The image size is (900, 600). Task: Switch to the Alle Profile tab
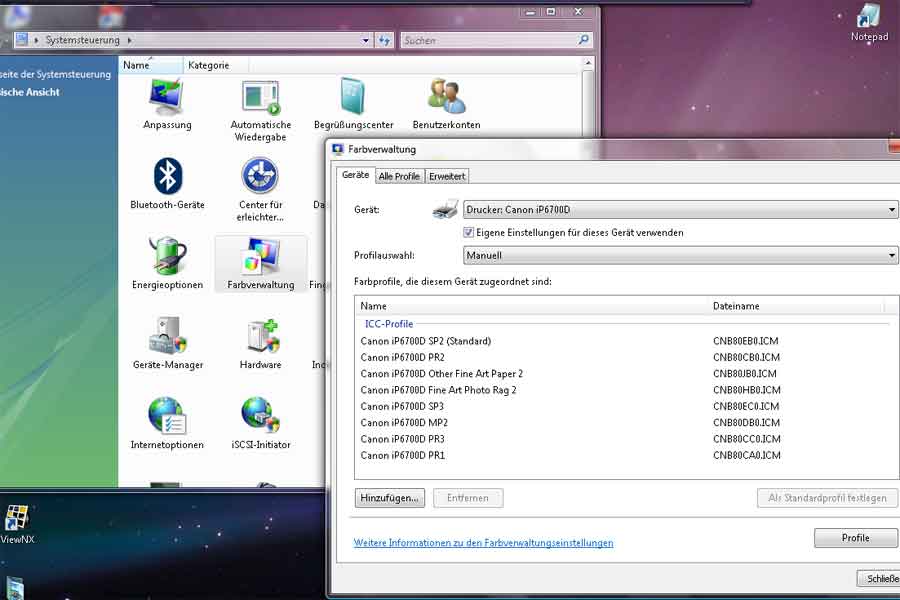coord(399,176)
